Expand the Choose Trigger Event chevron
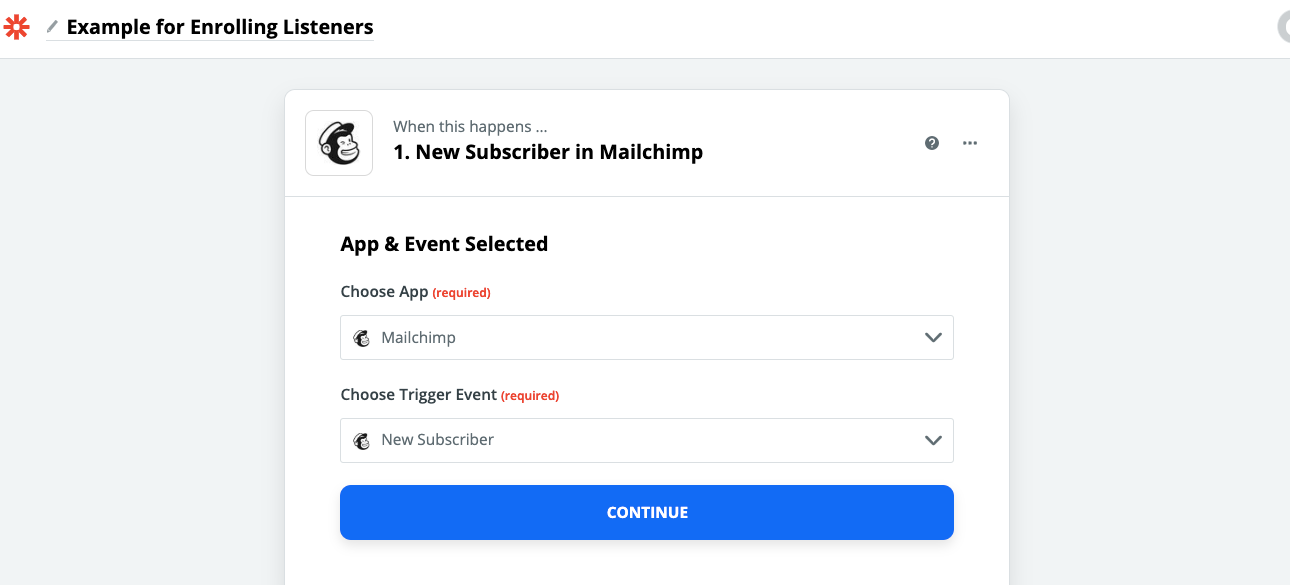This screenshot has height=585, width=1290. click(x=933, y=440)
